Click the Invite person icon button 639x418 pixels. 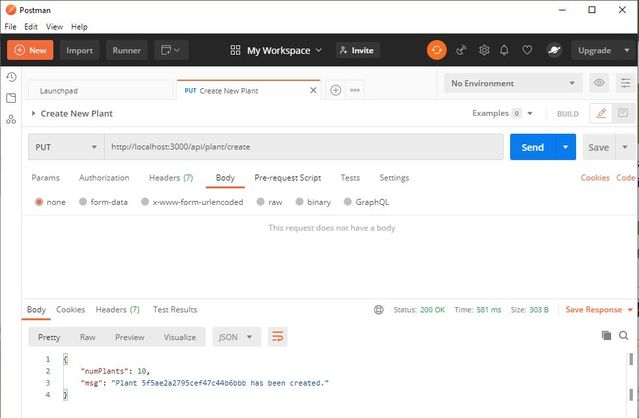tap(358, 50)
